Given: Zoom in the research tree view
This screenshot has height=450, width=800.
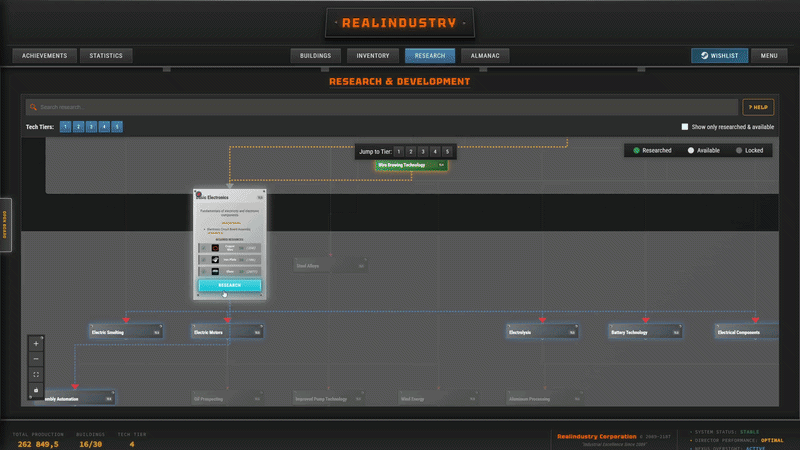Looking at the screenshot, I should pos(36,344).
